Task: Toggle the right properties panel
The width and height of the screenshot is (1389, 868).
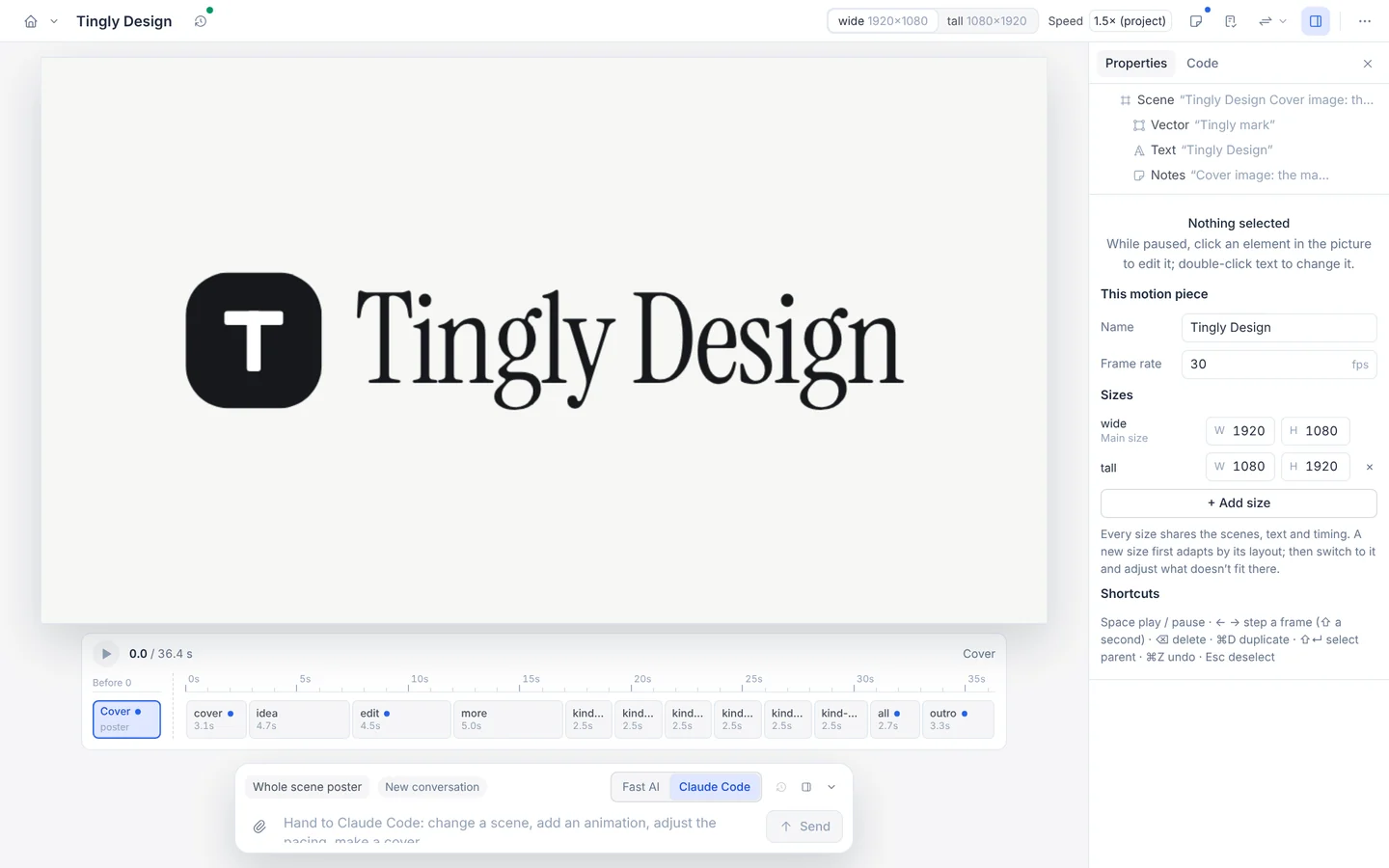Action: tap(1316, 21)
